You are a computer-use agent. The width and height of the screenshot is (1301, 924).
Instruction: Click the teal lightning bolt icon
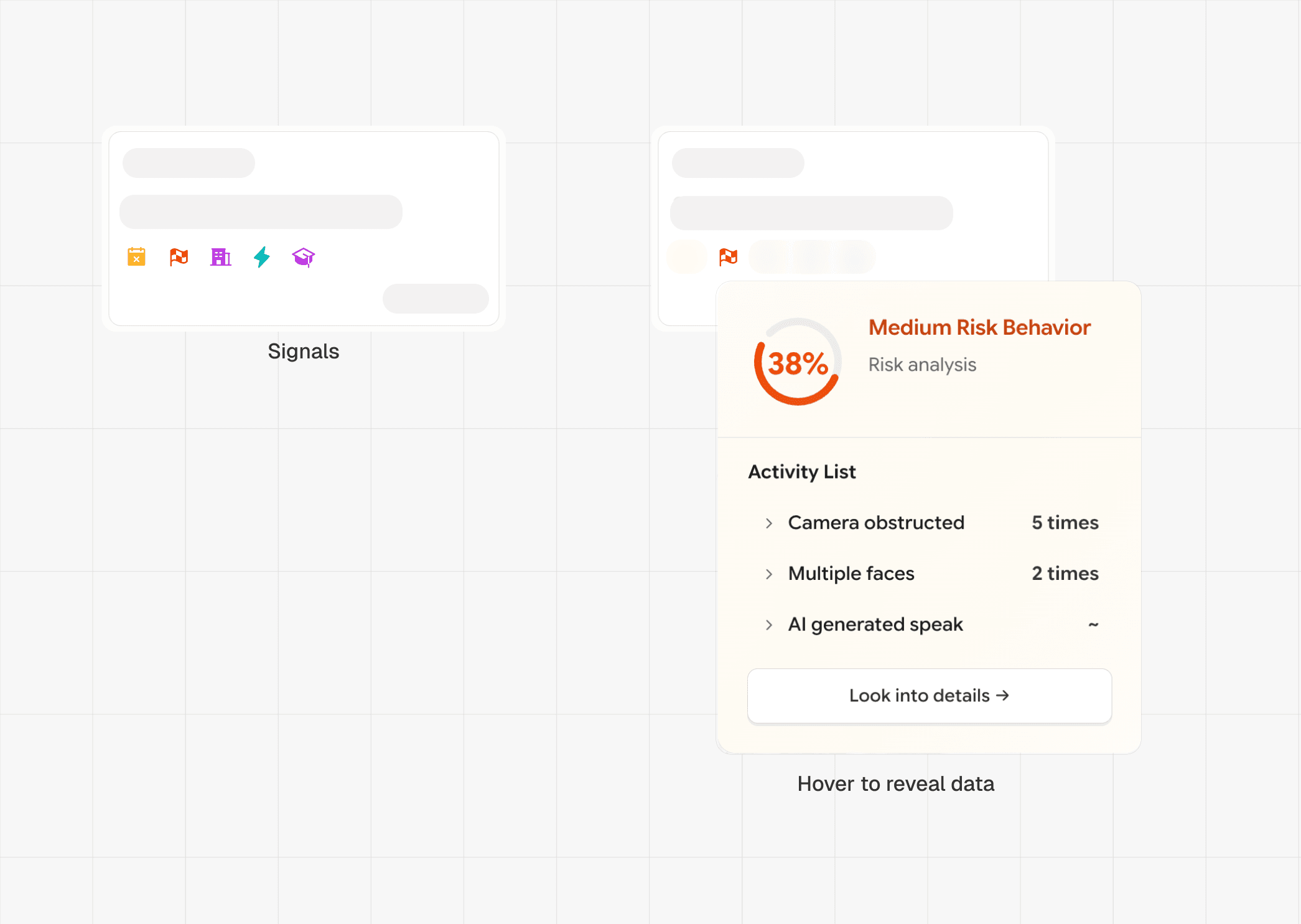262,257
